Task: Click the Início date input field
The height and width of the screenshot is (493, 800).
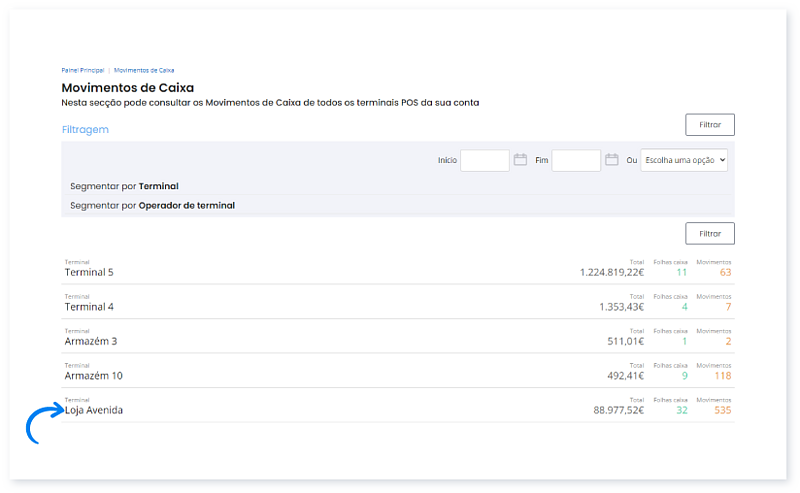Action: (x=485, y=160)
